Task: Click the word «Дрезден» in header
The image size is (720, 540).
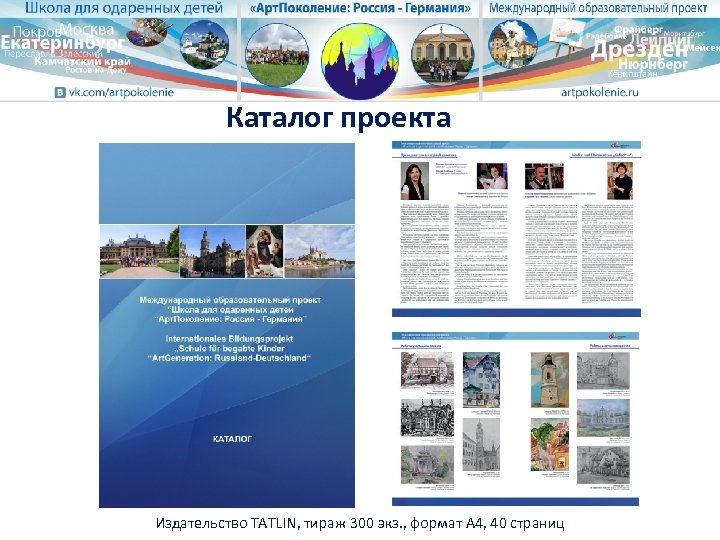Action: point(639,49)
